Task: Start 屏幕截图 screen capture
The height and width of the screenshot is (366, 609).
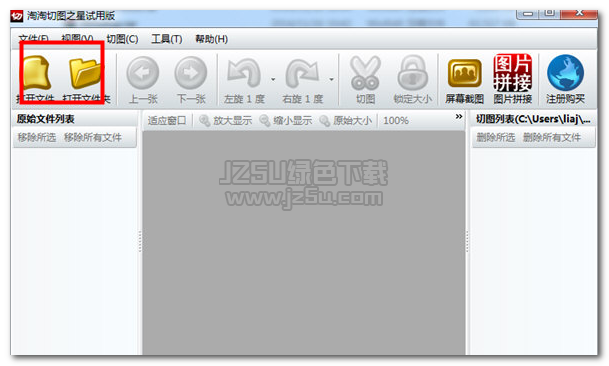Action: pos(465,80)
